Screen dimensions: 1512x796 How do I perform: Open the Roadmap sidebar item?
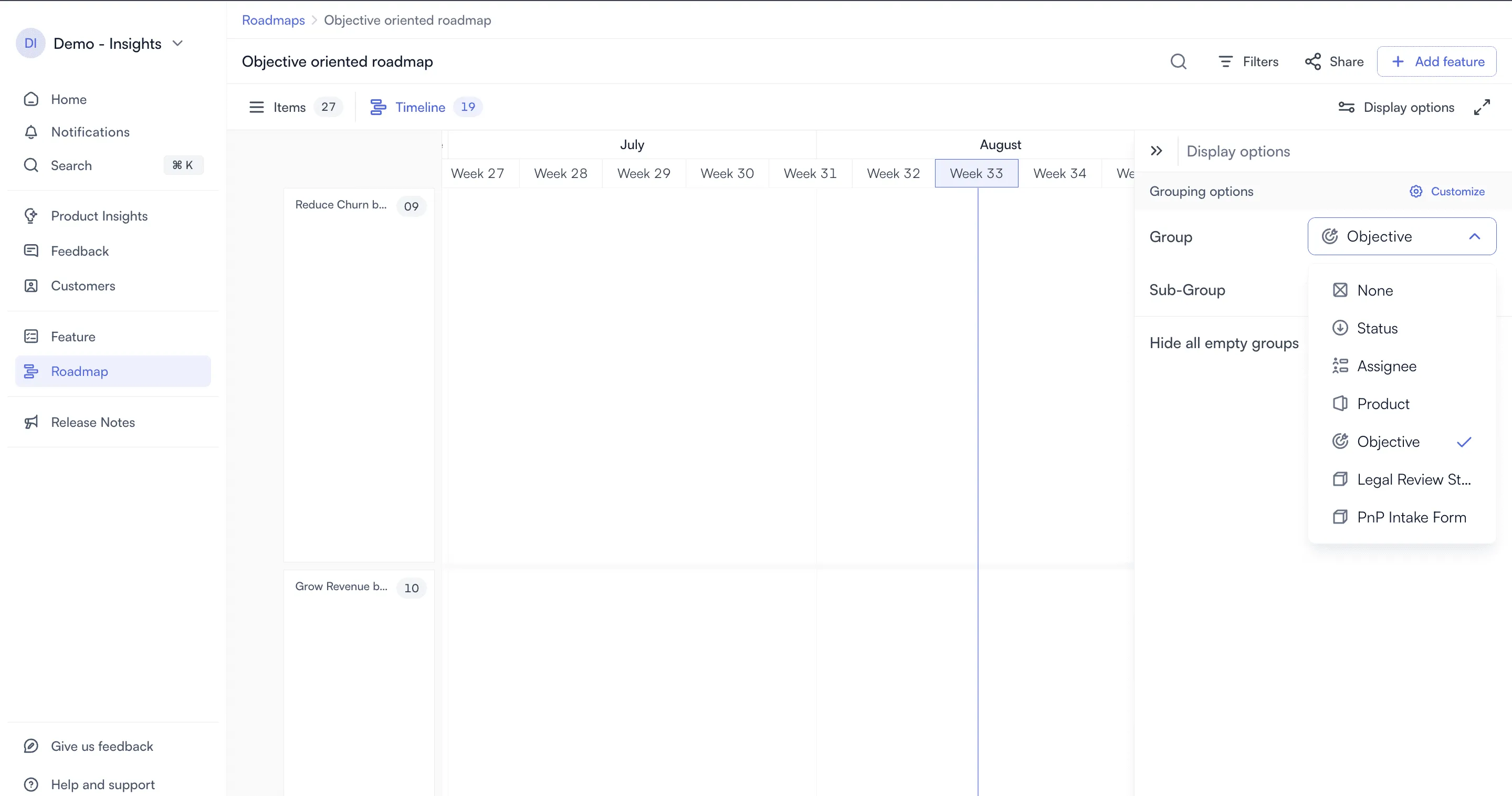(x=113, y=372)
